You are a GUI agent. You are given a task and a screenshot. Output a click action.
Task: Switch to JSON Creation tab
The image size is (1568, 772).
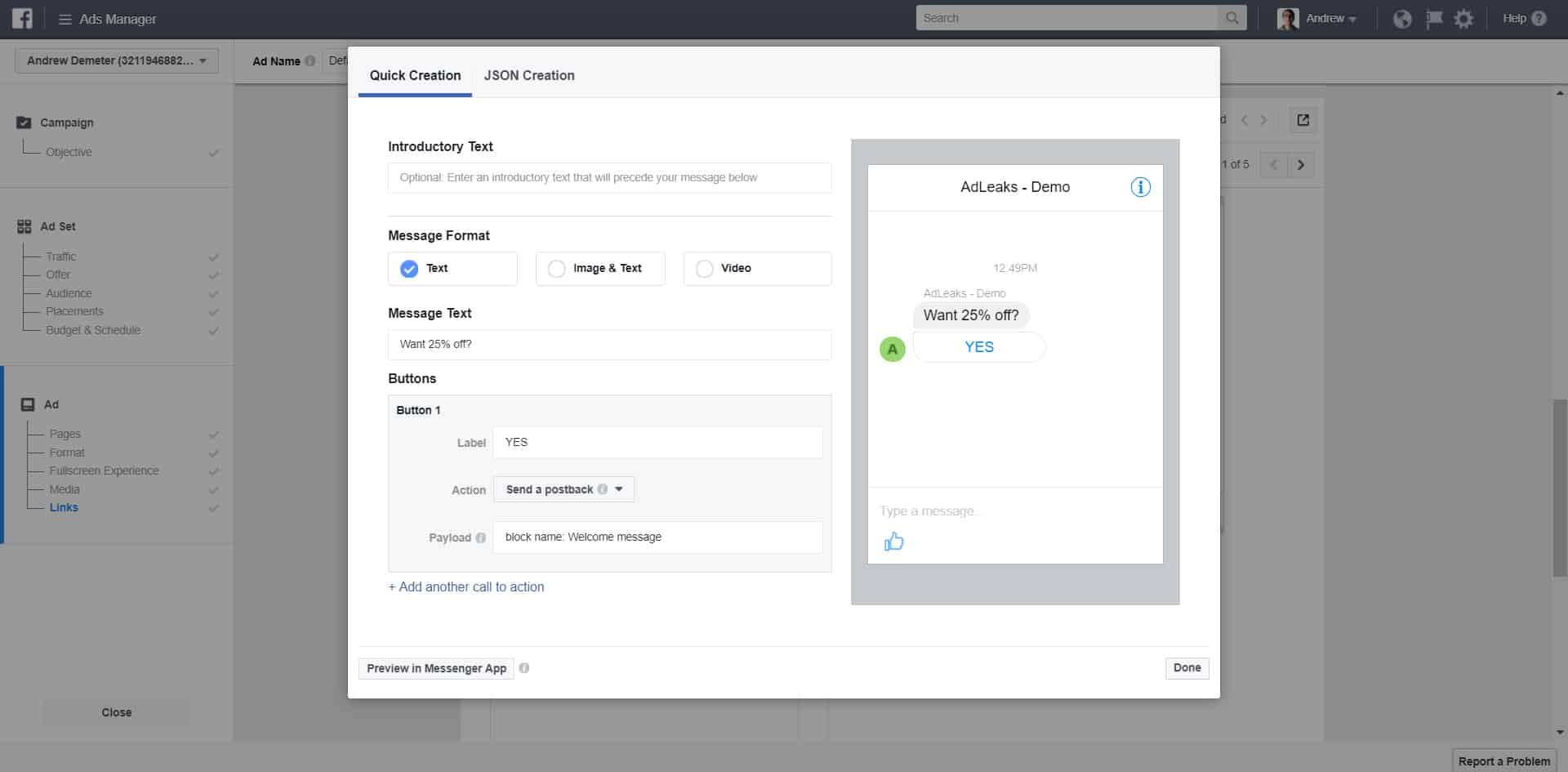coord(529,75)
